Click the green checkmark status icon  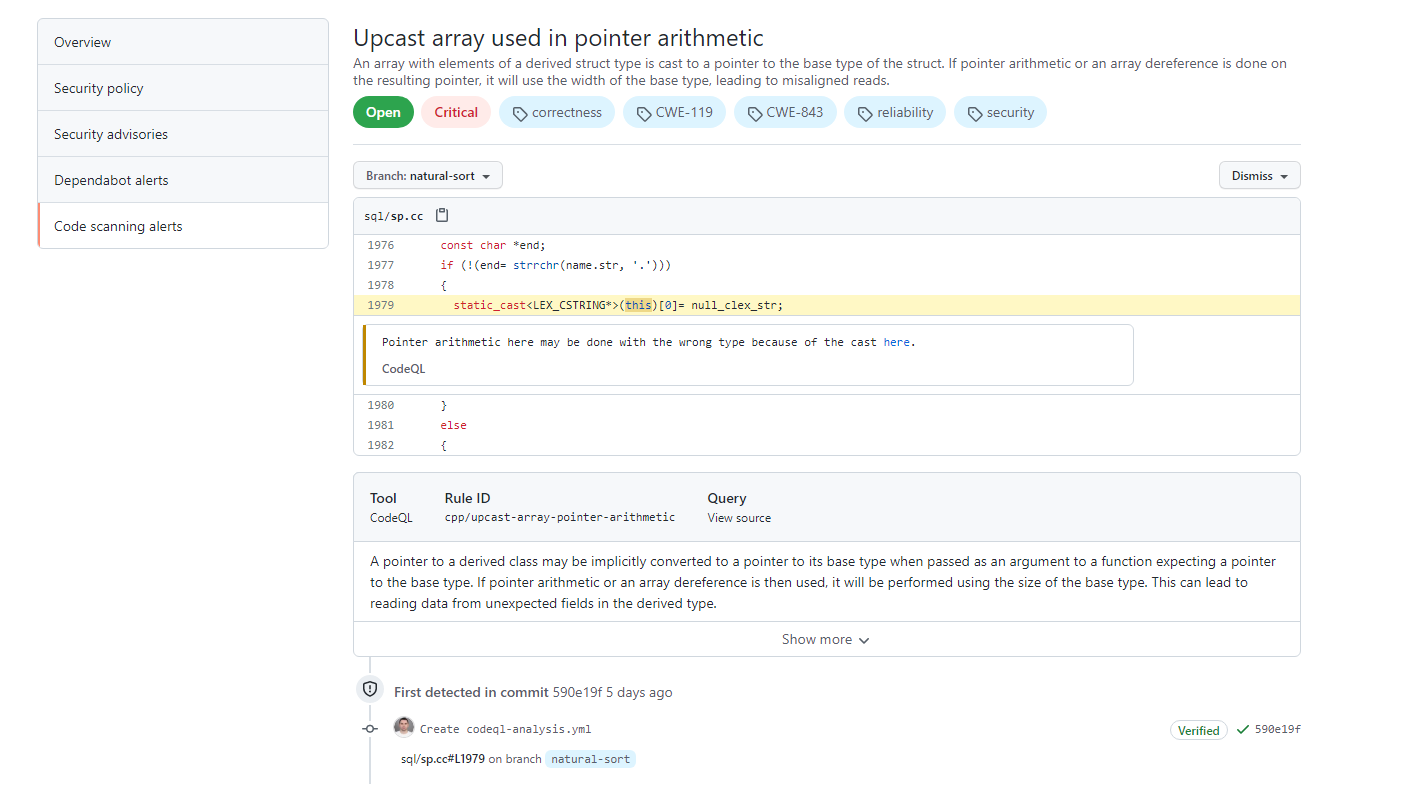[x=1242, y=730]
